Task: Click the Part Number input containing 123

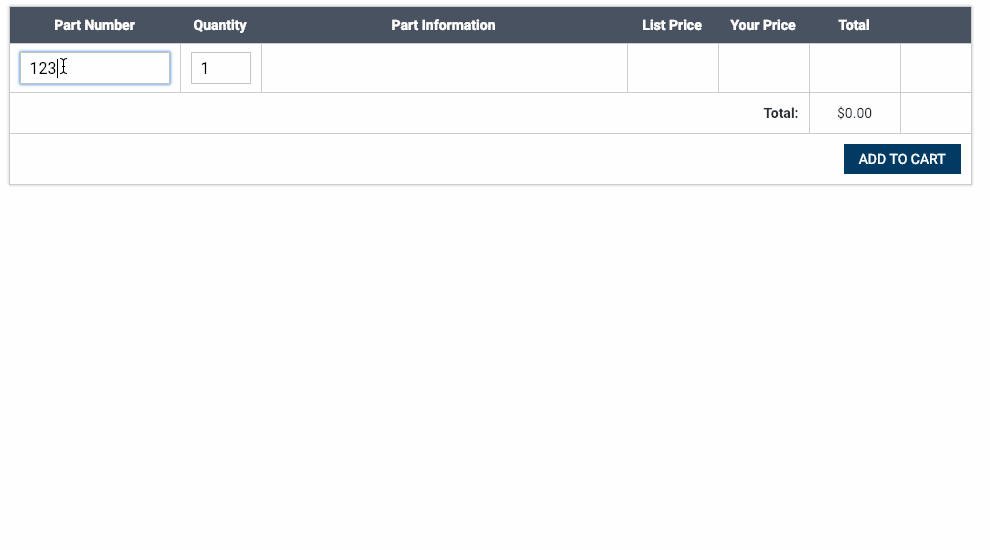Action: (95, 68)
